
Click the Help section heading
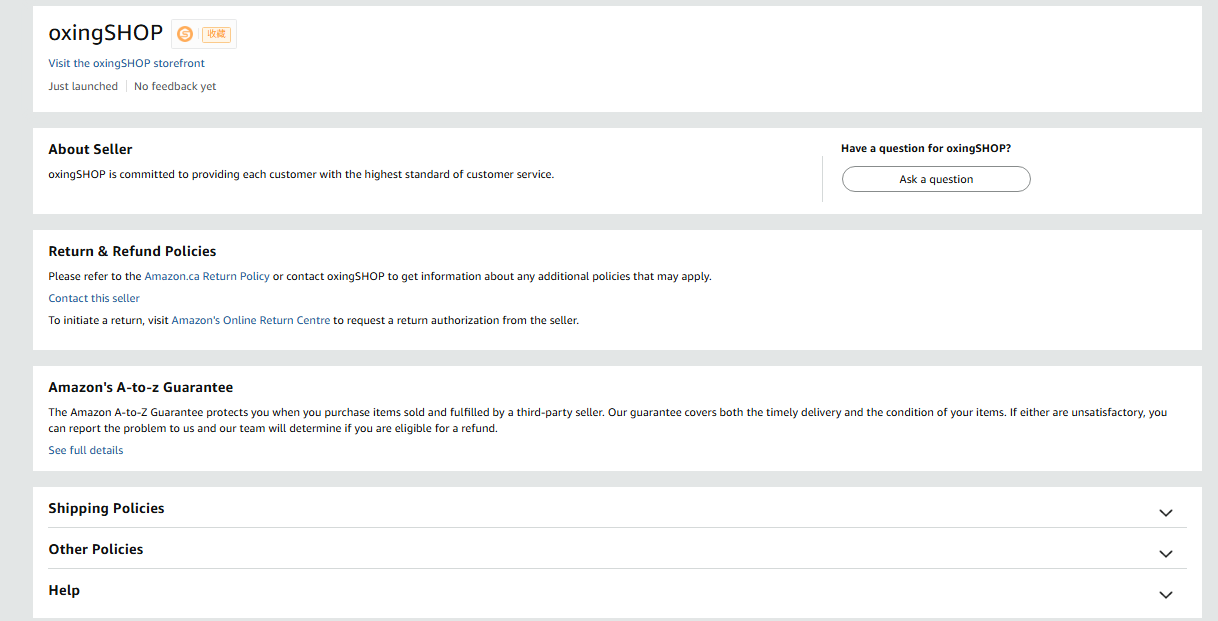coord(64,590)
